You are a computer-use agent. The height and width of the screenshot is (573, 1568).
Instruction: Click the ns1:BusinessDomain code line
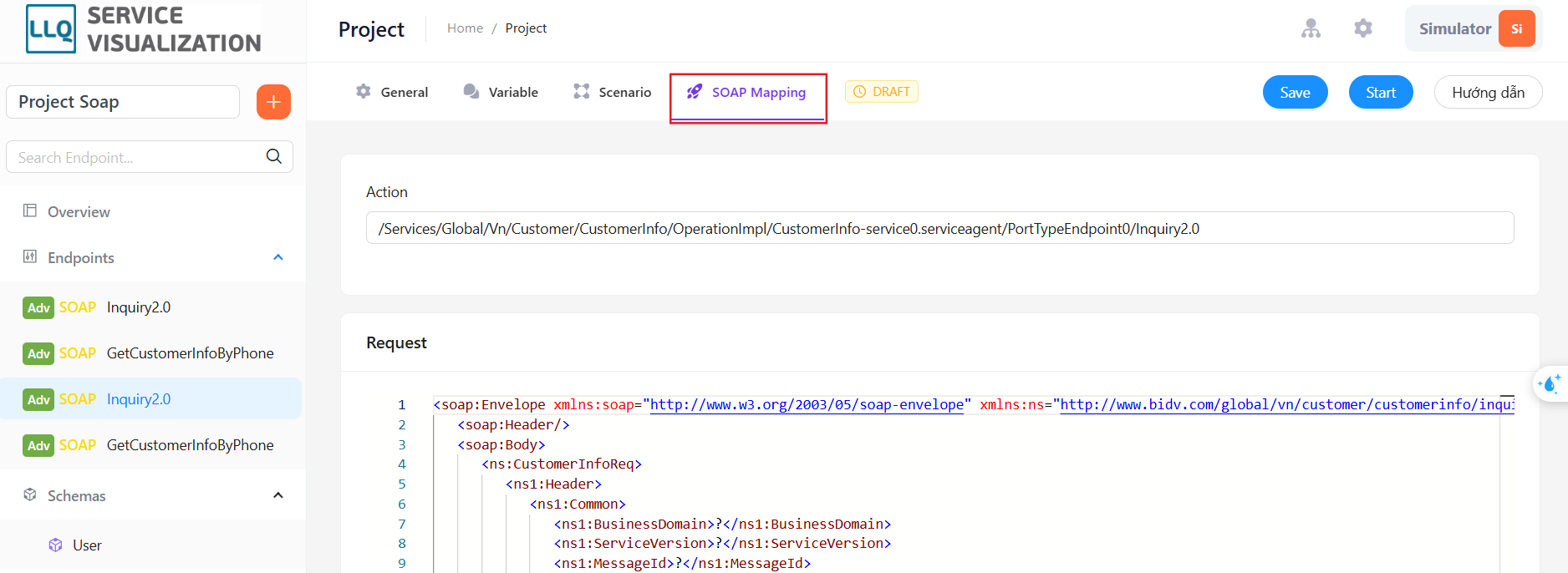(722, 525)
